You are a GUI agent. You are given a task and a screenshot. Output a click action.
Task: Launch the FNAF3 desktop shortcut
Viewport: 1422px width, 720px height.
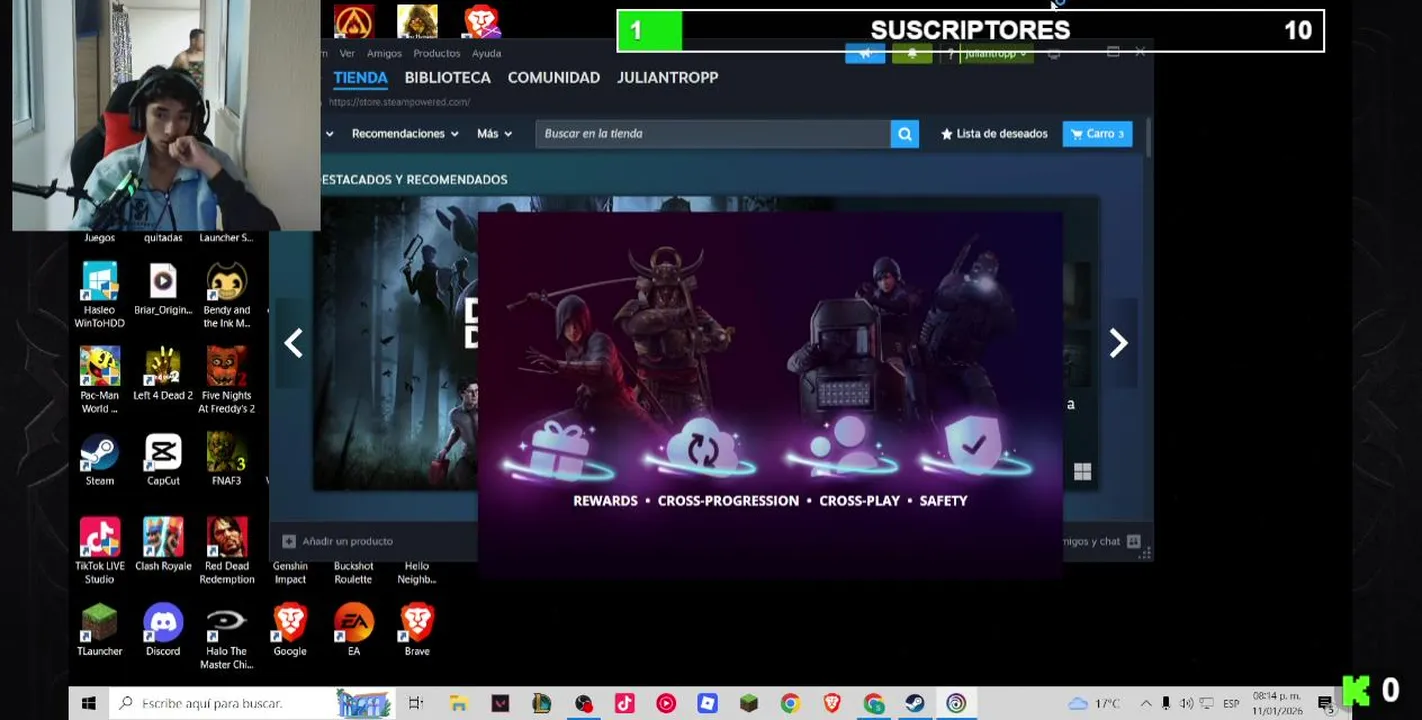(227, 460)
